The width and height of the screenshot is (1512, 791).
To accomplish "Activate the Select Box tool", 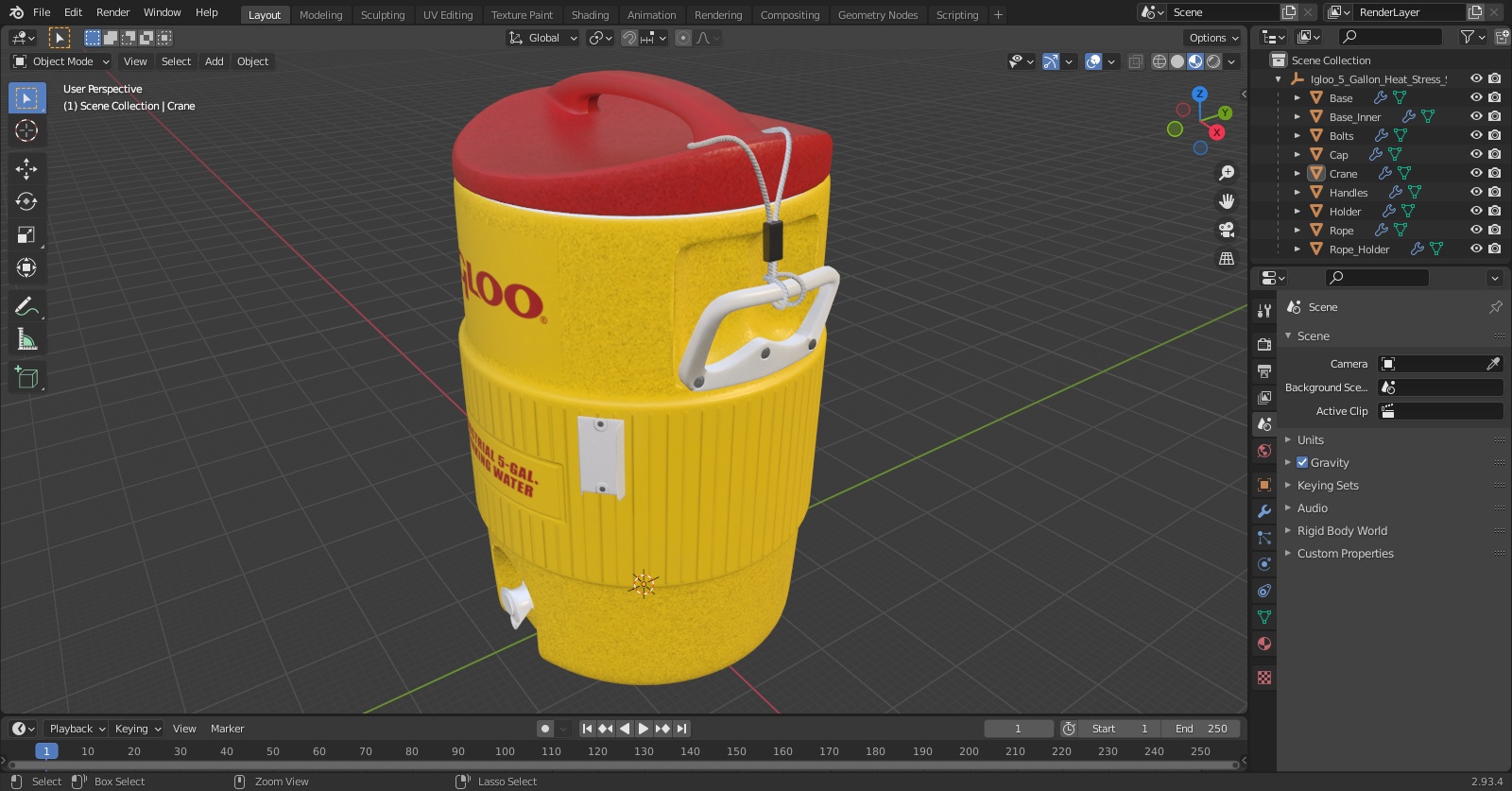I will [26, 97].
